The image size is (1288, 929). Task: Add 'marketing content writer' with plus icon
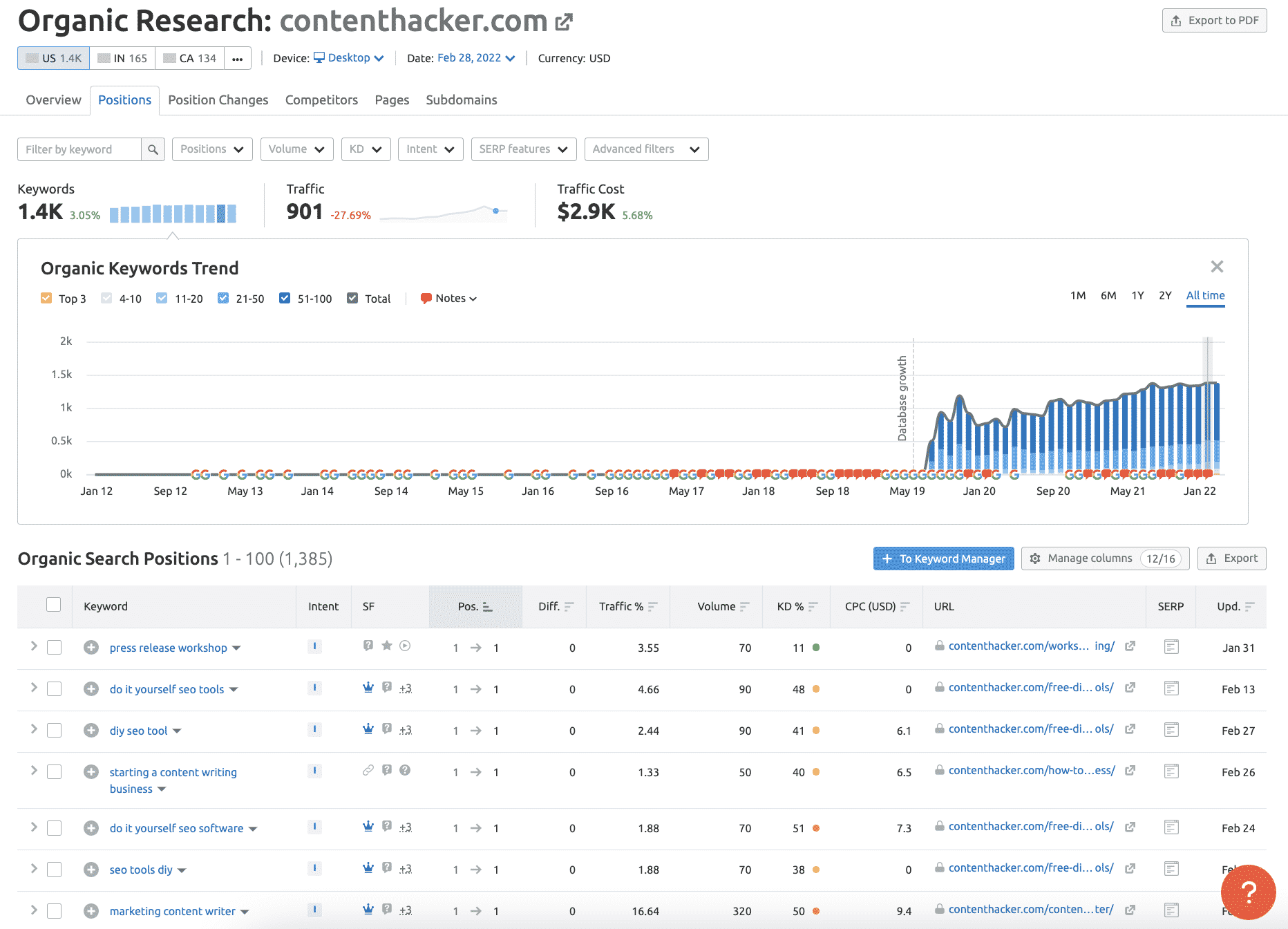(x=91, y=911)
